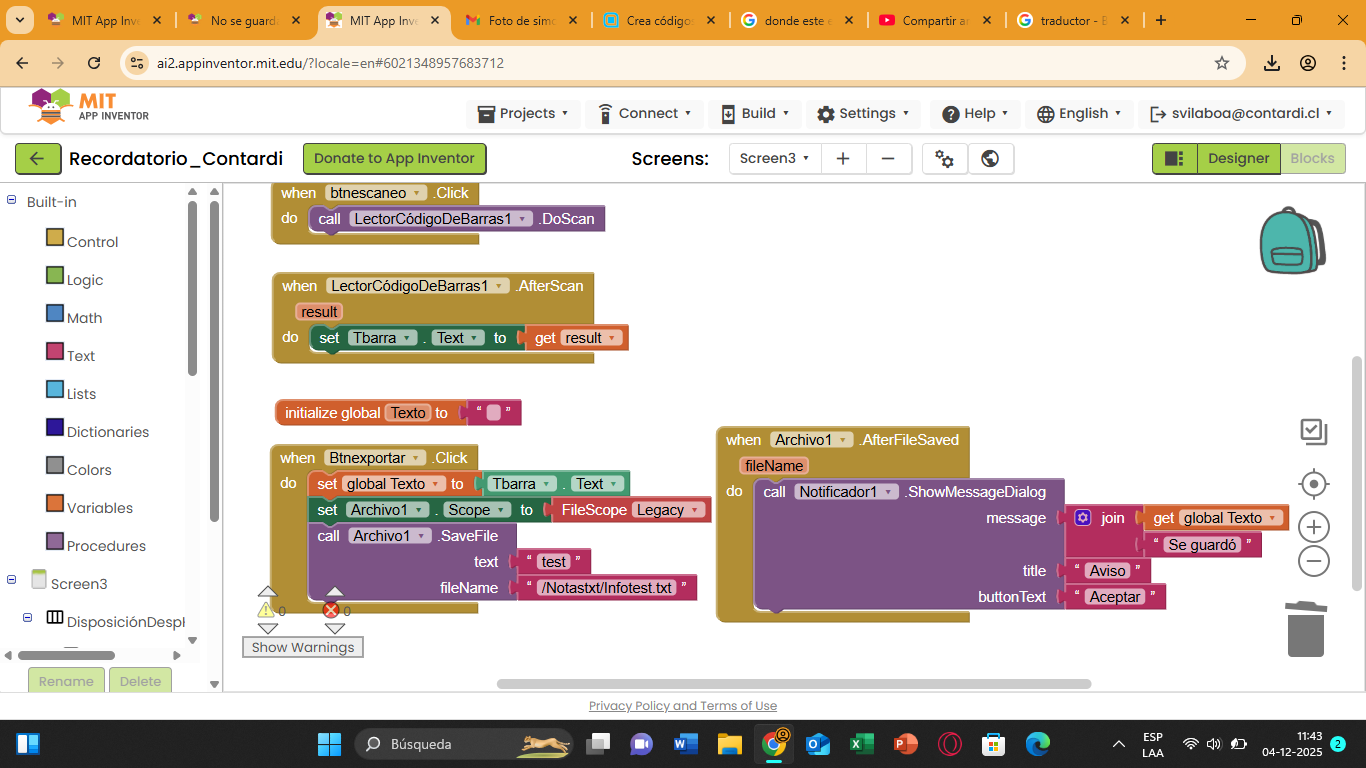Collapse the Built-in tree section
The width and height of the screenshot is (1366, 768).
point(12,201)
